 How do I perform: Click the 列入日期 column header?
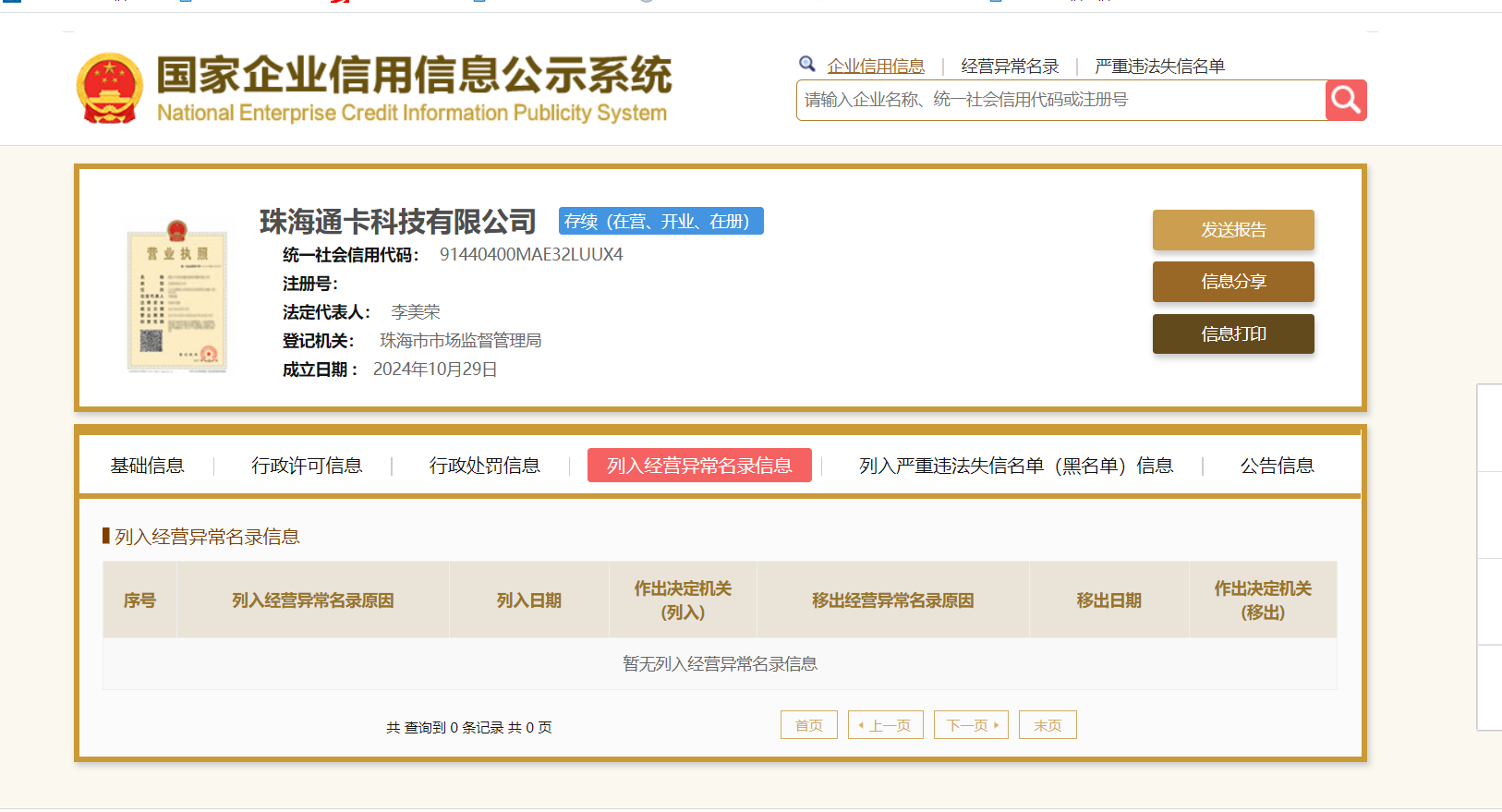click(529, 600)
